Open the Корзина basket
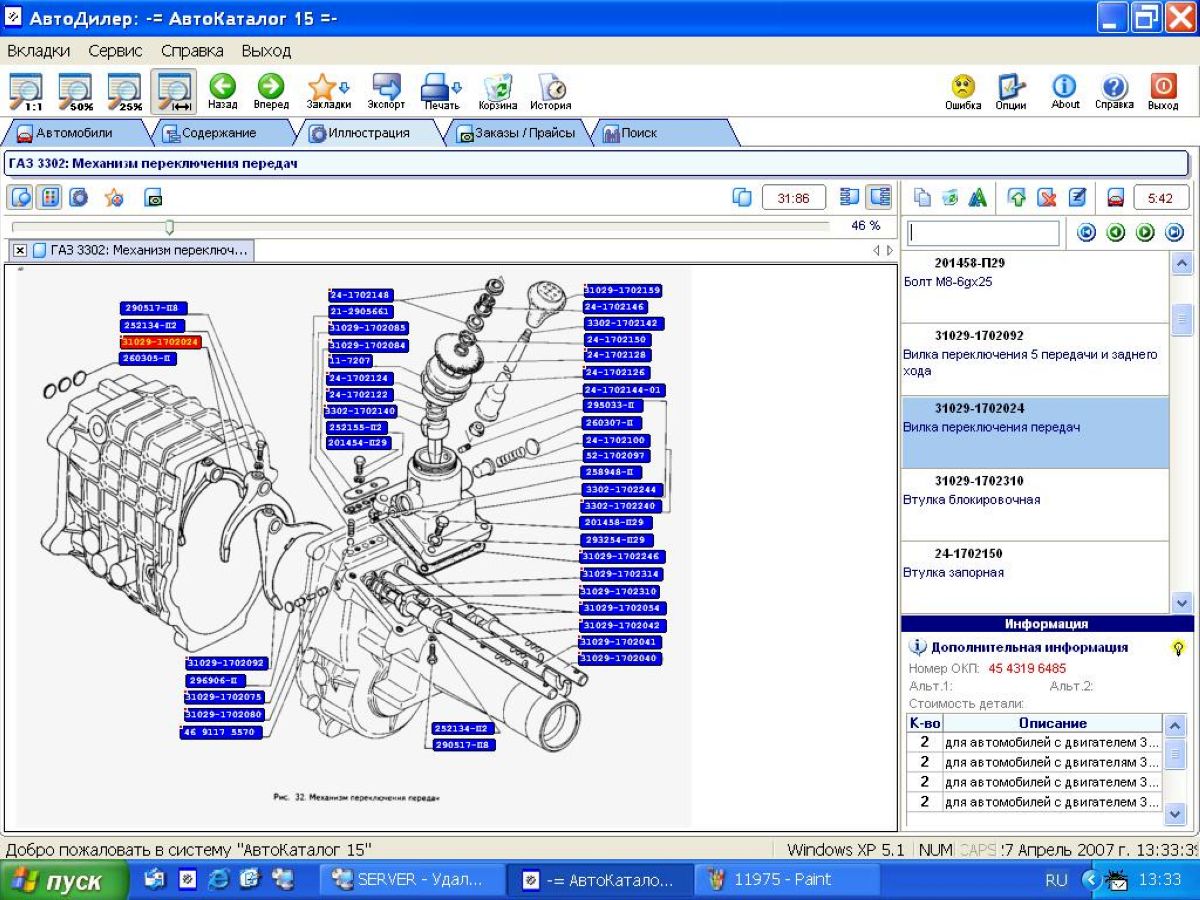 [497, 91]
